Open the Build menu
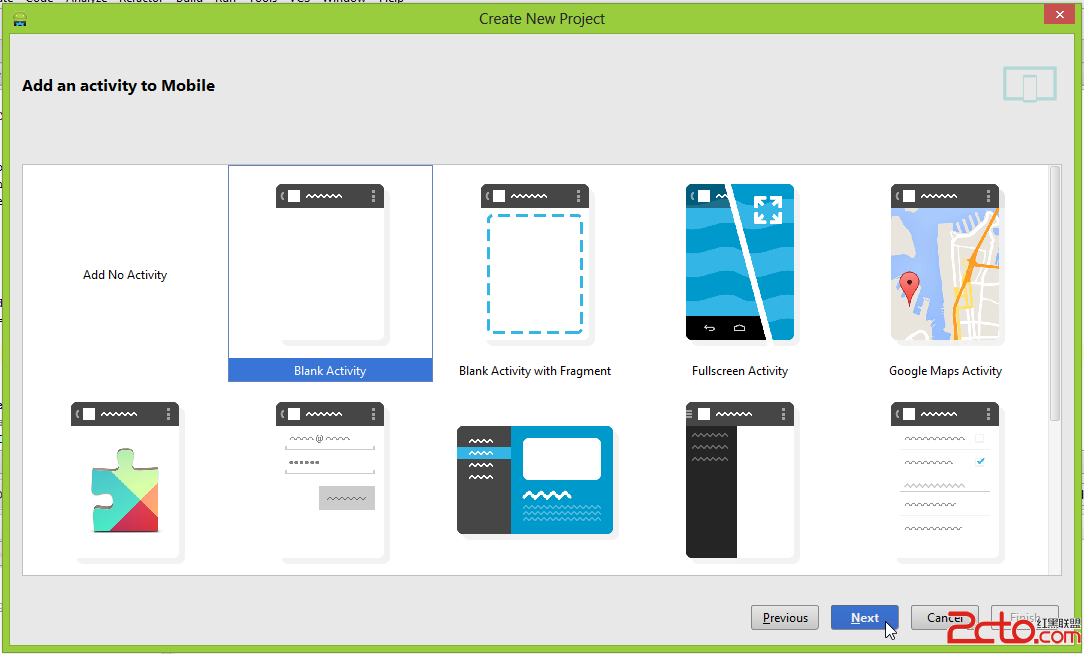Viewport: 1084px width, 654px height. 190,2
